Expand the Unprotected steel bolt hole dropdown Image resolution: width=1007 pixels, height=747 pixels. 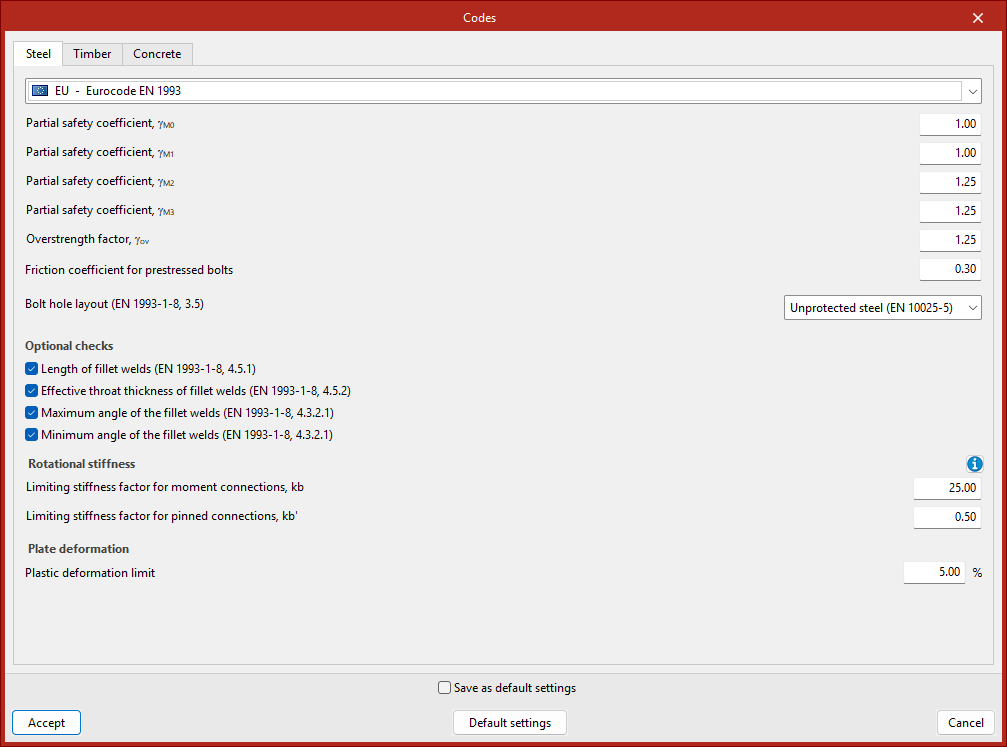point(882,308)
